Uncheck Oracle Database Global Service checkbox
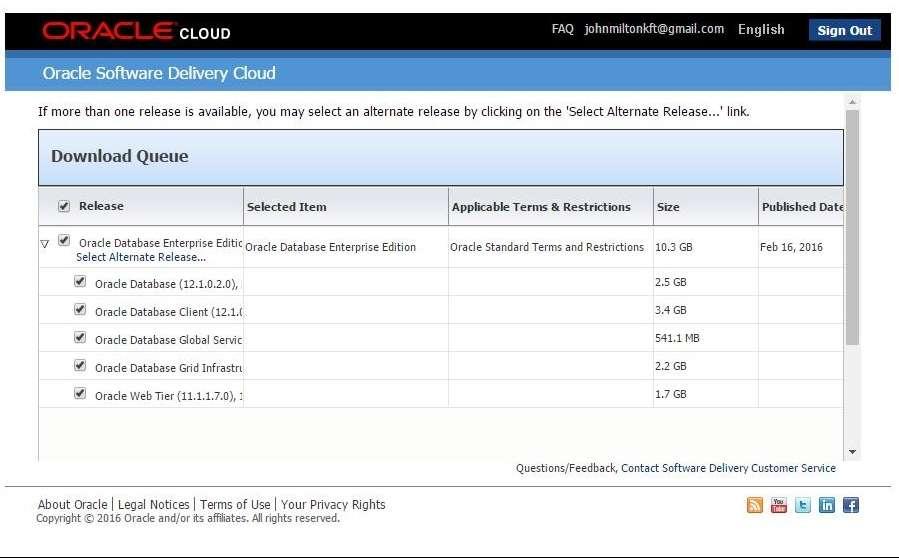The height and width of the screenshot is (558, 899). 80,338
